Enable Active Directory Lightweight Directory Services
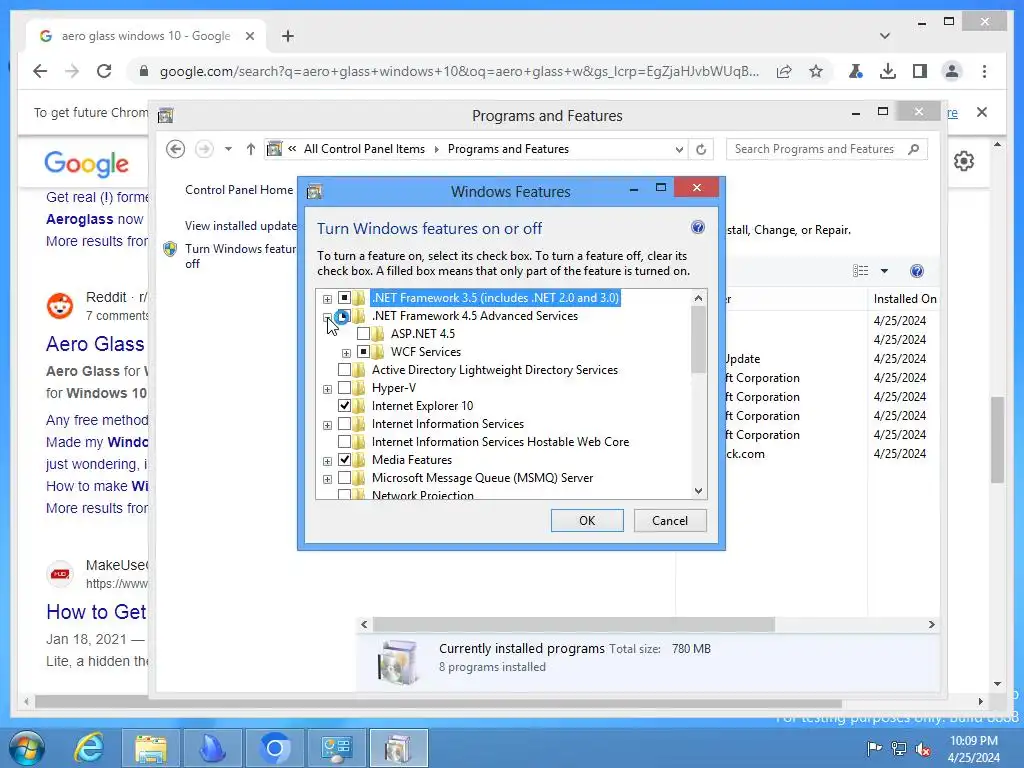Screen dimensions: 1024x768 click(x=344, y=370)
